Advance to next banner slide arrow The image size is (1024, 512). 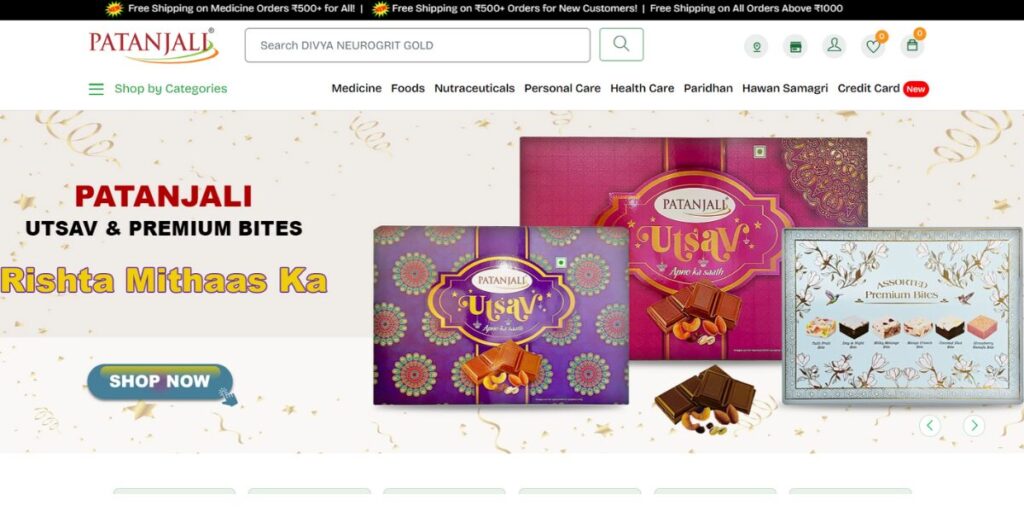974,426
